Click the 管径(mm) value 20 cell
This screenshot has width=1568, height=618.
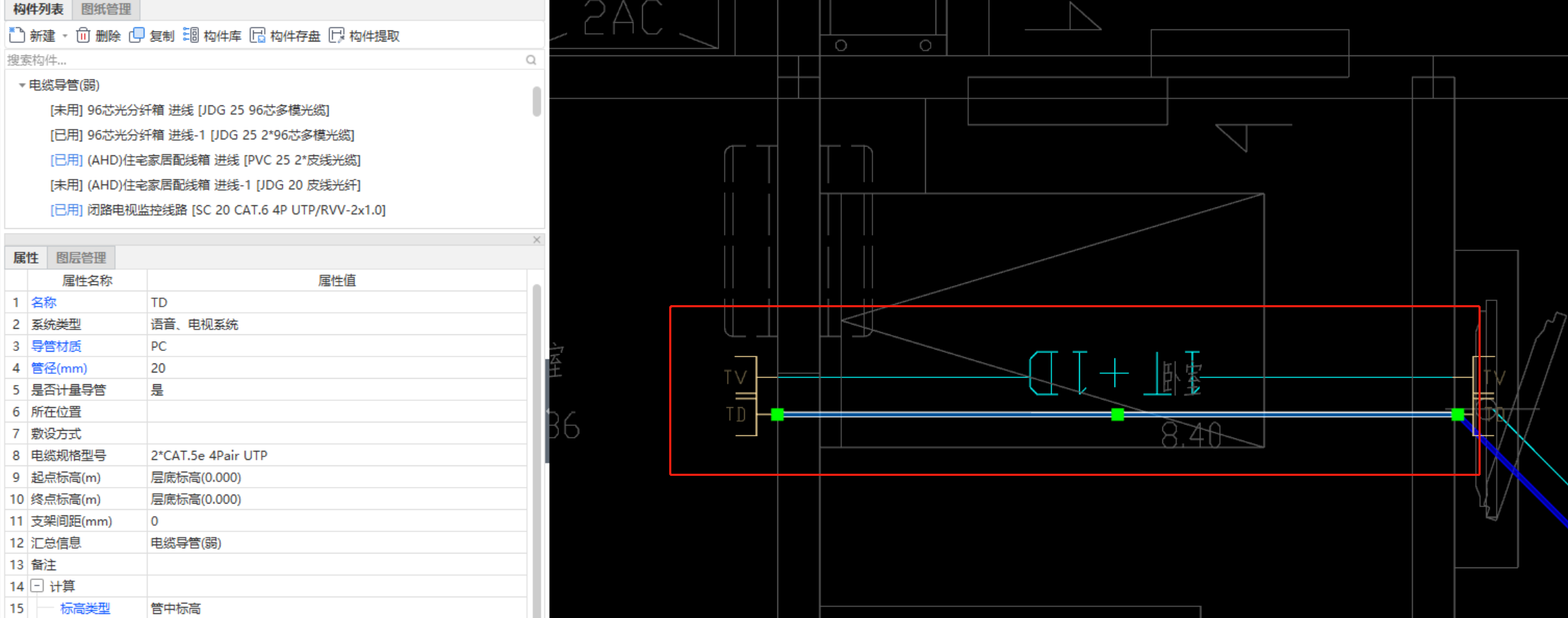[x=337, y=368]
